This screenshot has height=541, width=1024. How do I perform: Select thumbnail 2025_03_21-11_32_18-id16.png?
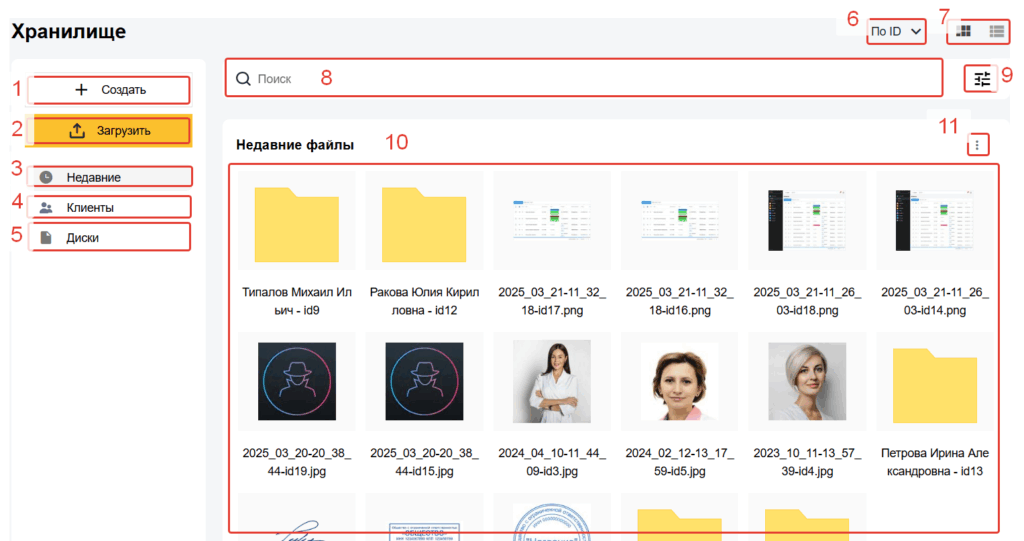click(x=679, y=220)
